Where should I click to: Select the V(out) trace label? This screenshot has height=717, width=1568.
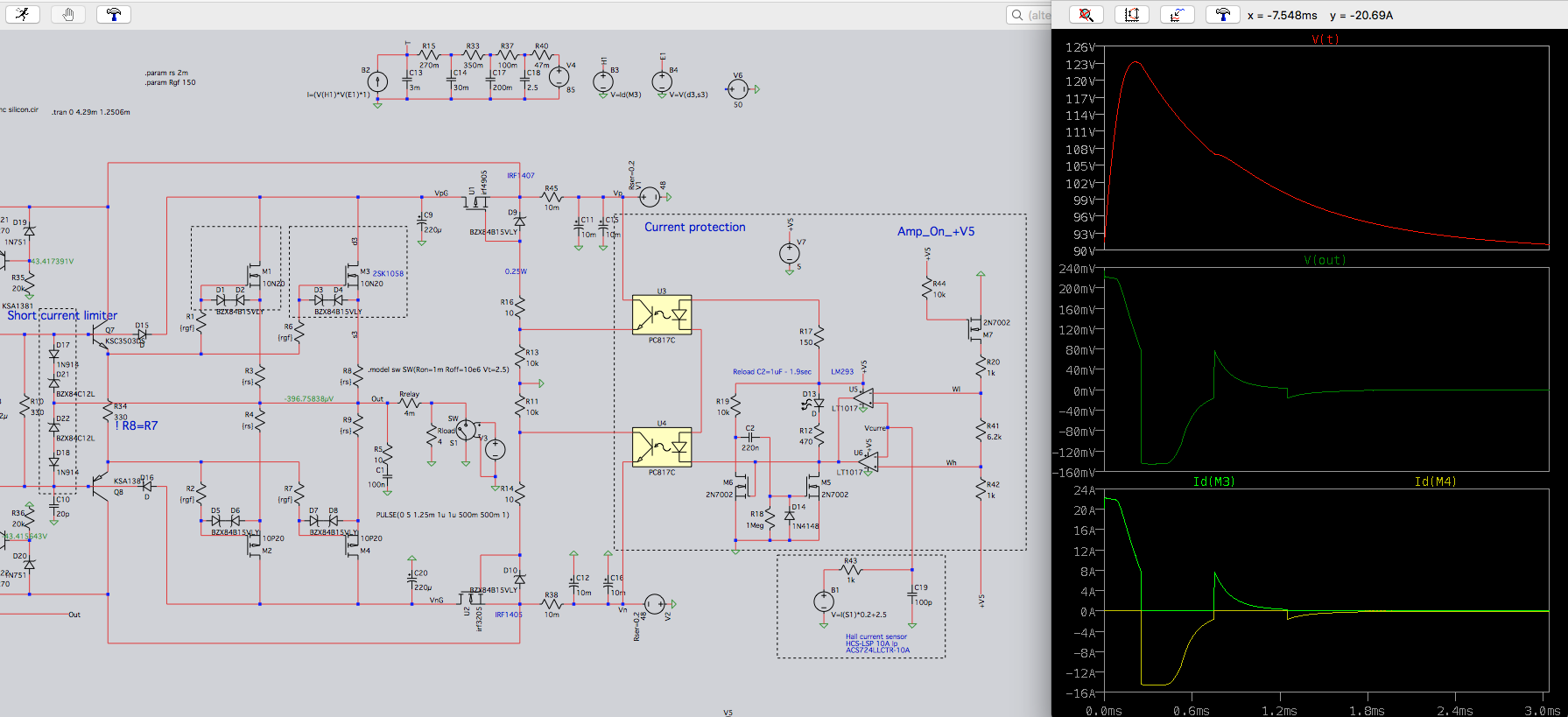click(x=1325, y=260)
